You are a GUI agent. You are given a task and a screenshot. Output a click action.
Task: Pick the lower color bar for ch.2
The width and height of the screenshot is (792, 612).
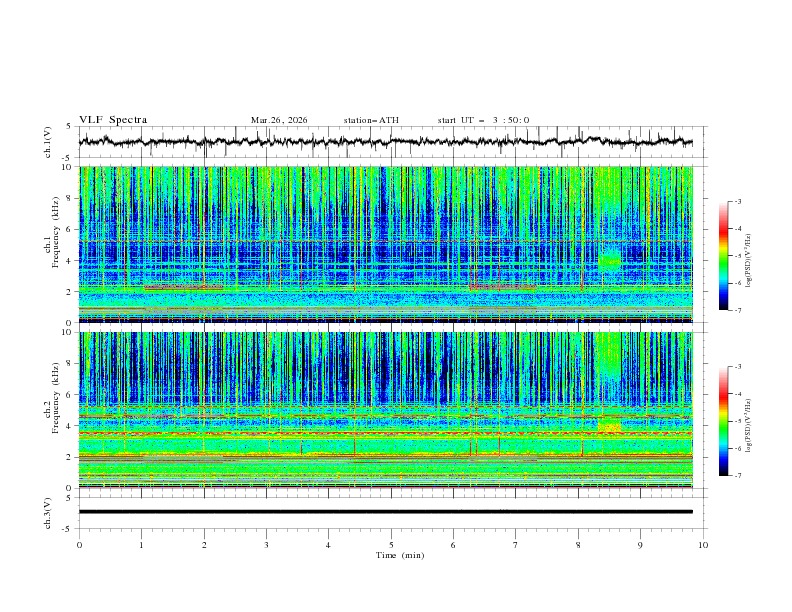point(724,421)
